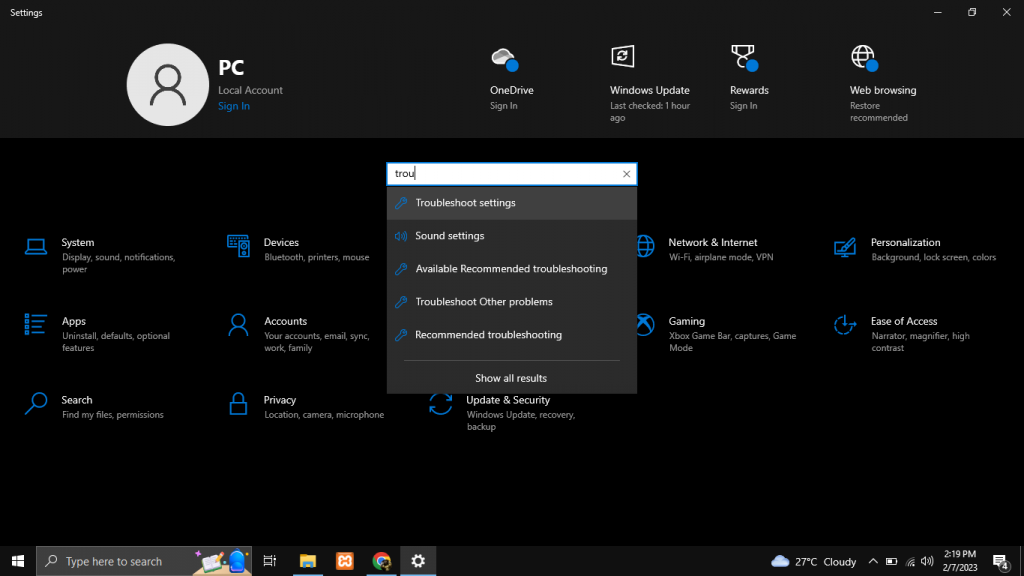
Task: Click the PC user avatar picture
Action: (x=168, y=85)
